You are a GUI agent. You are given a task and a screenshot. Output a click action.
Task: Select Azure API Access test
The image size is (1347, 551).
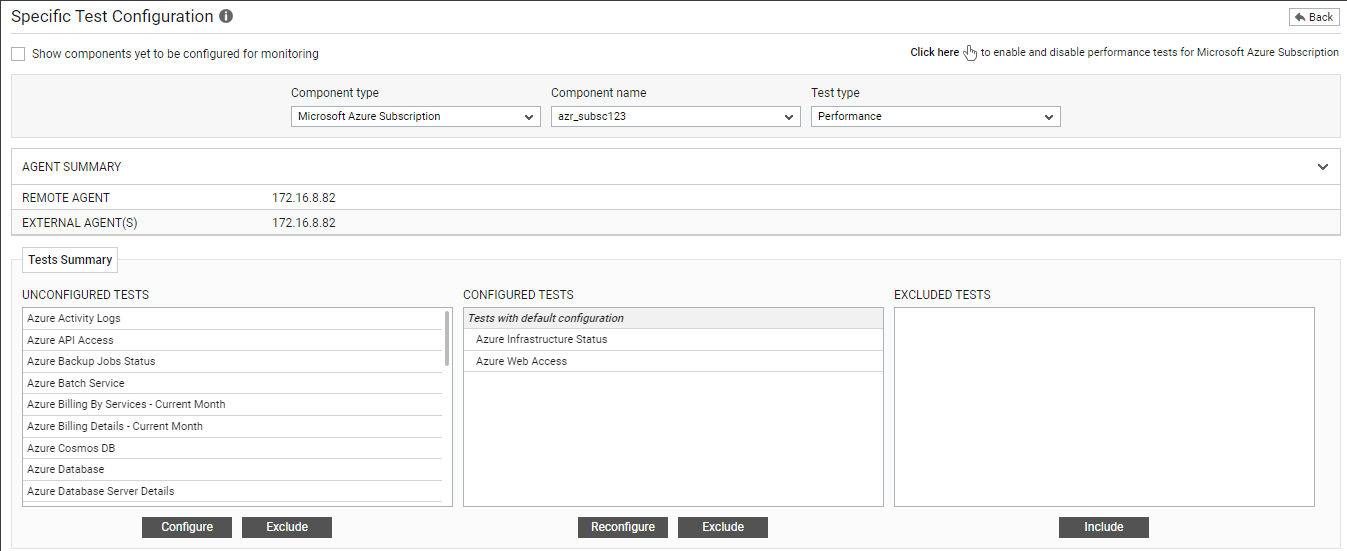[232, 340]
